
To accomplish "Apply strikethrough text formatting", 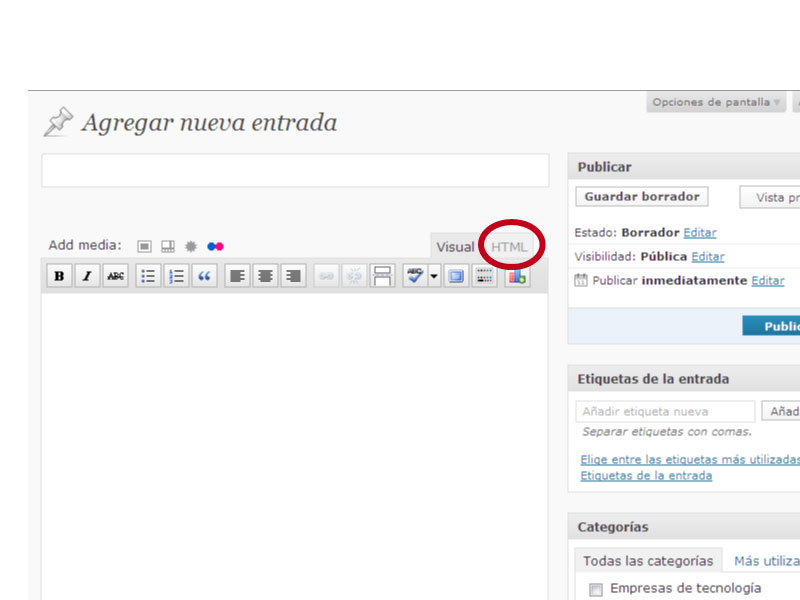I will (x=116, y=276).
